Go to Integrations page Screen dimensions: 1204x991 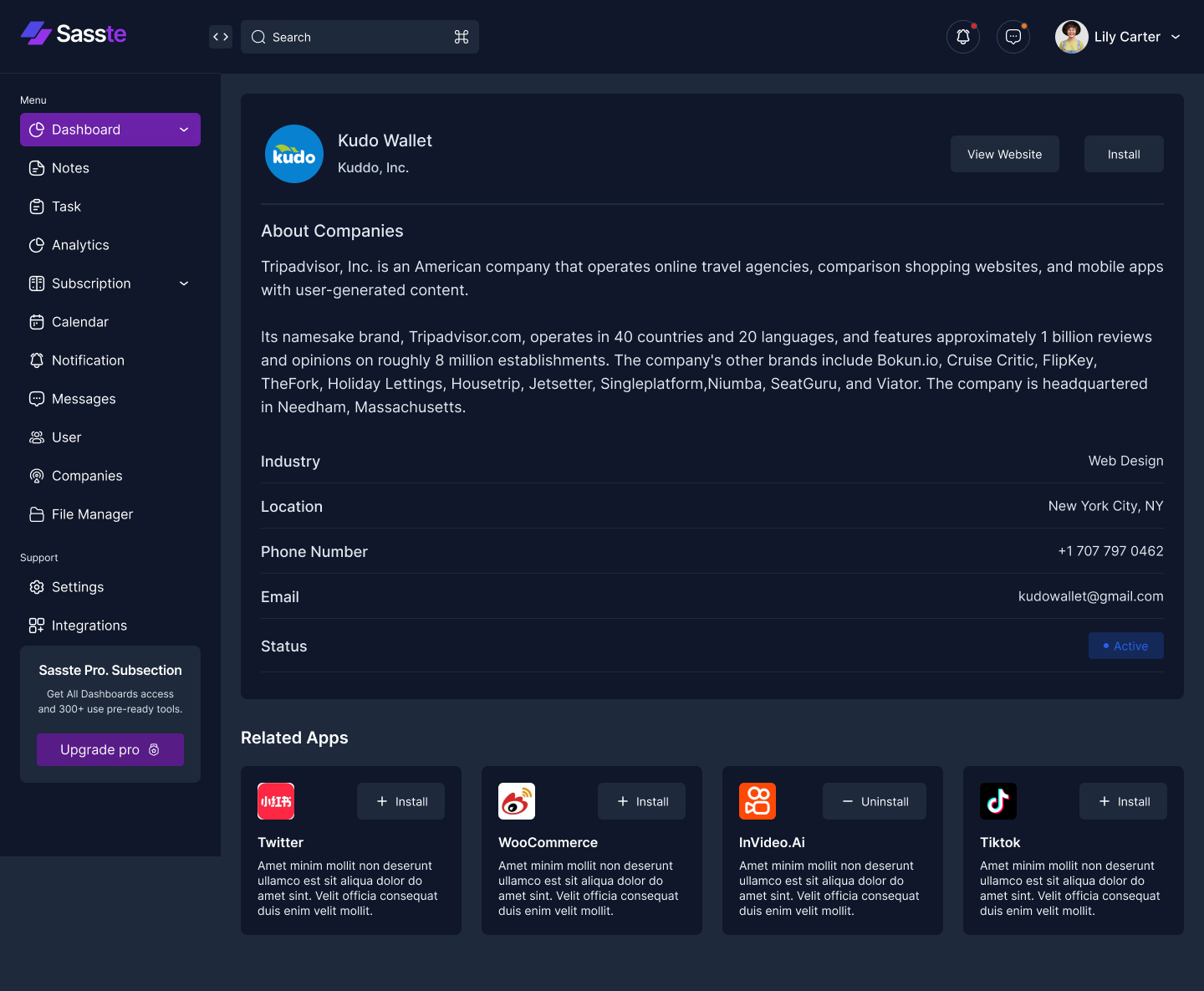click(110, 626)
